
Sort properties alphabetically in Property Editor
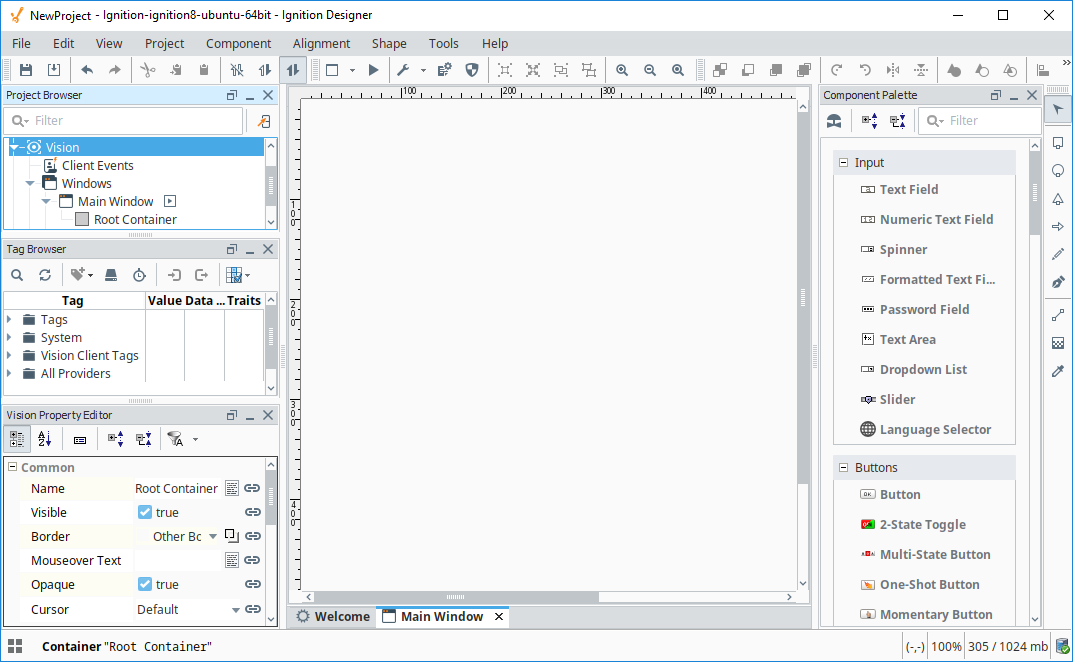[44, 439]
